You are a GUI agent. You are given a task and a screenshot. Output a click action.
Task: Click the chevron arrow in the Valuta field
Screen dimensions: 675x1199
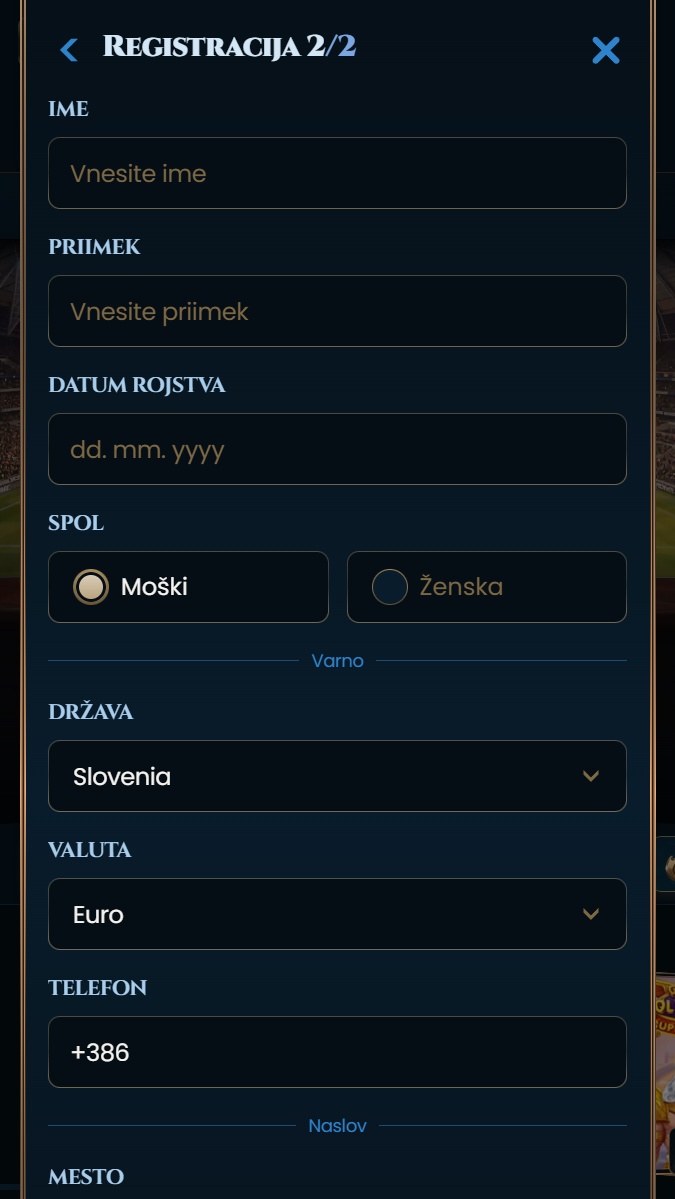click(x=591, y=914)
